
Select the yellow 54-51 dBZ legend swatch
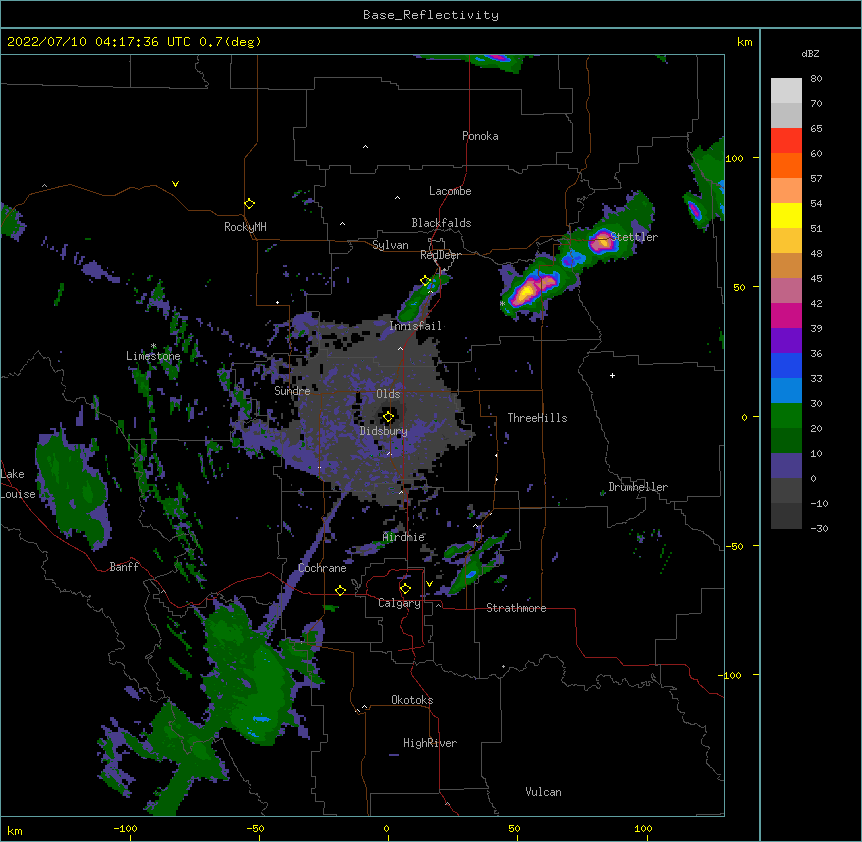tap(786, 215)
